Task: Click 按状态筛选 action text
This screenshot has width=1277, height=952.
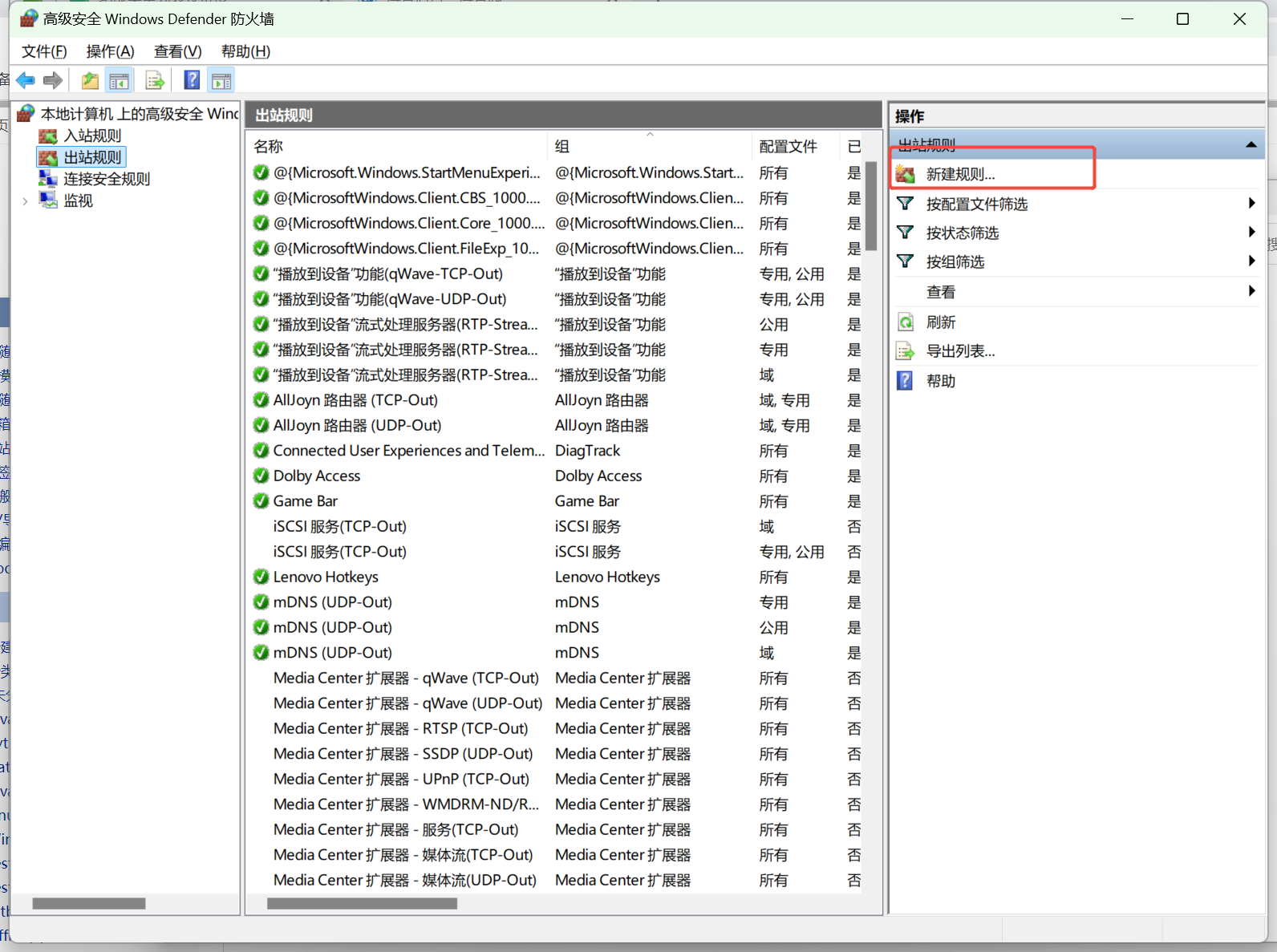Action: 963,233
